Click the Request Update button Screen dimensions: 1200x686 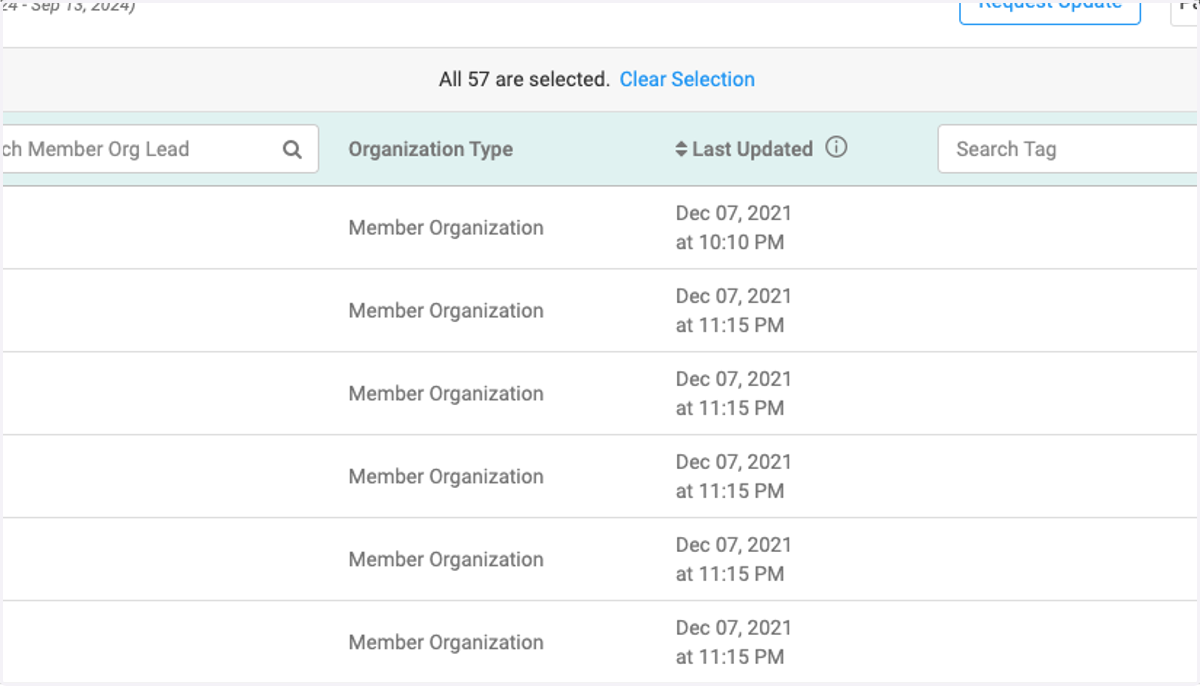click(1050, 12)
